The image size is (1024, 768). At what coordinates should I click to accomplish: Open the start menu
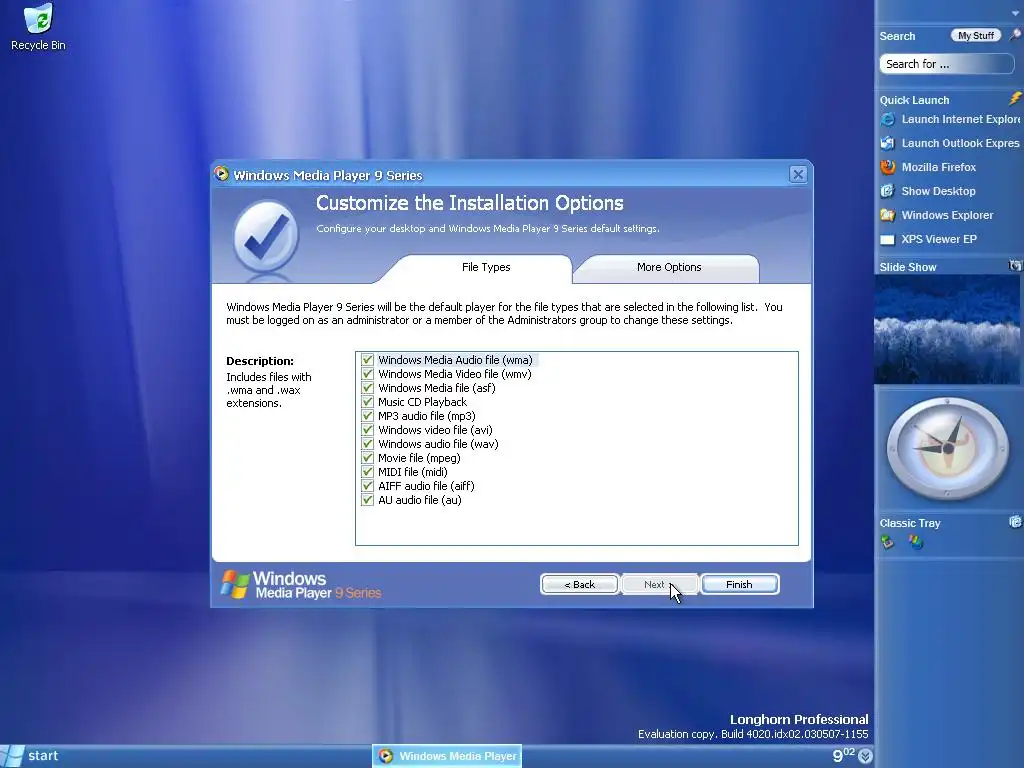[31, 756]
